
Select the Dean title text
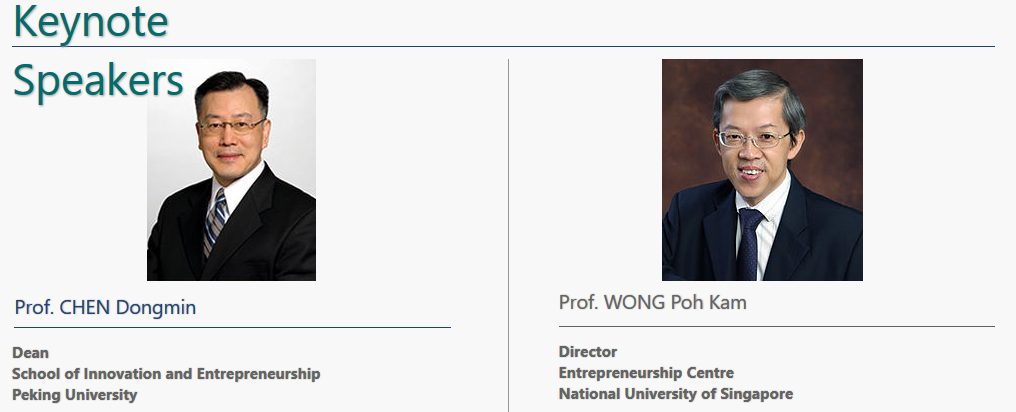click(30, 353)
